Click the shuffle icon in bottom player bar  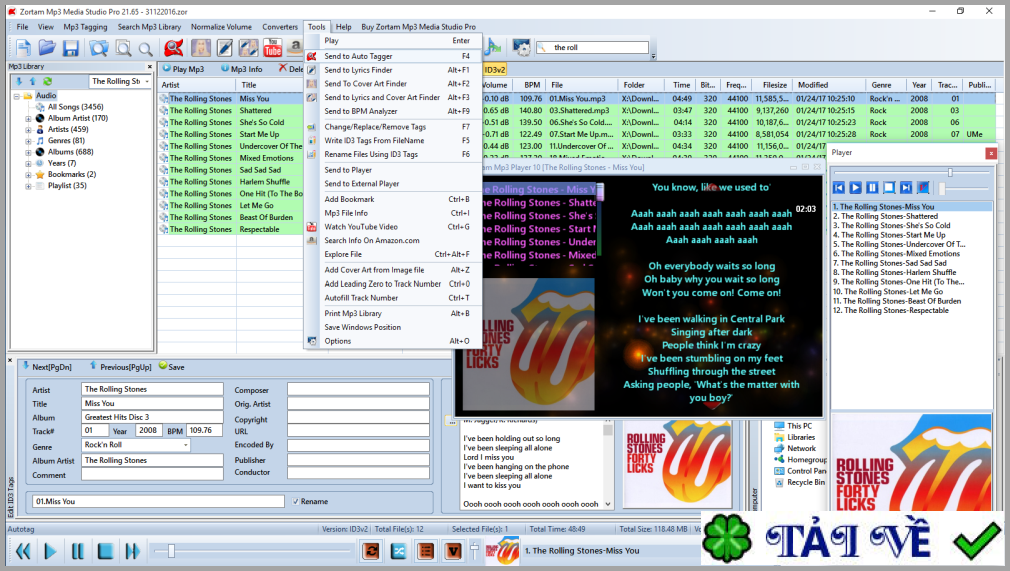coord(398,550)
